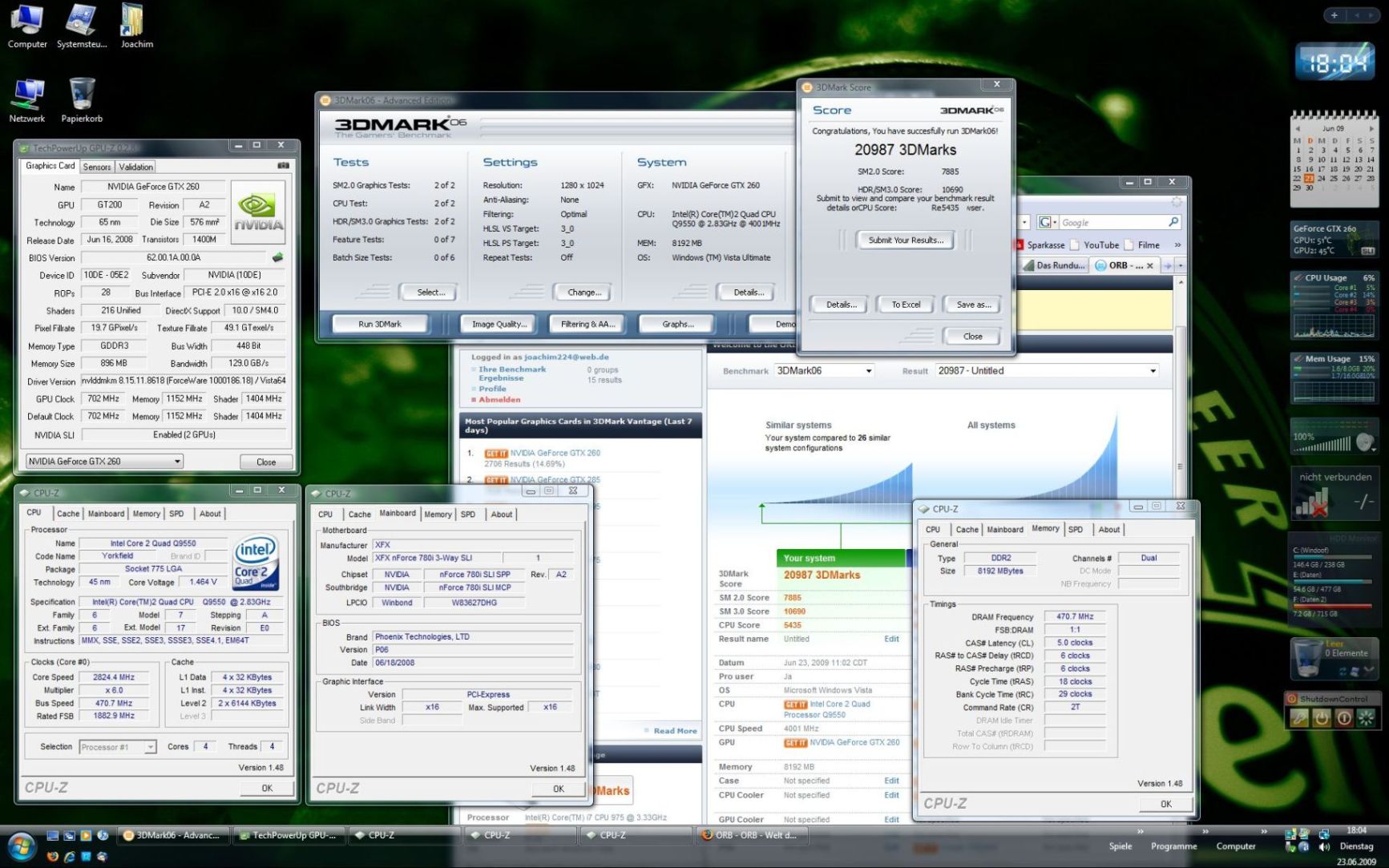Open the About tab in CPU-Z Memory window
The width and height of the screenshot is (1389, 868).
[x=1109, y=530]
